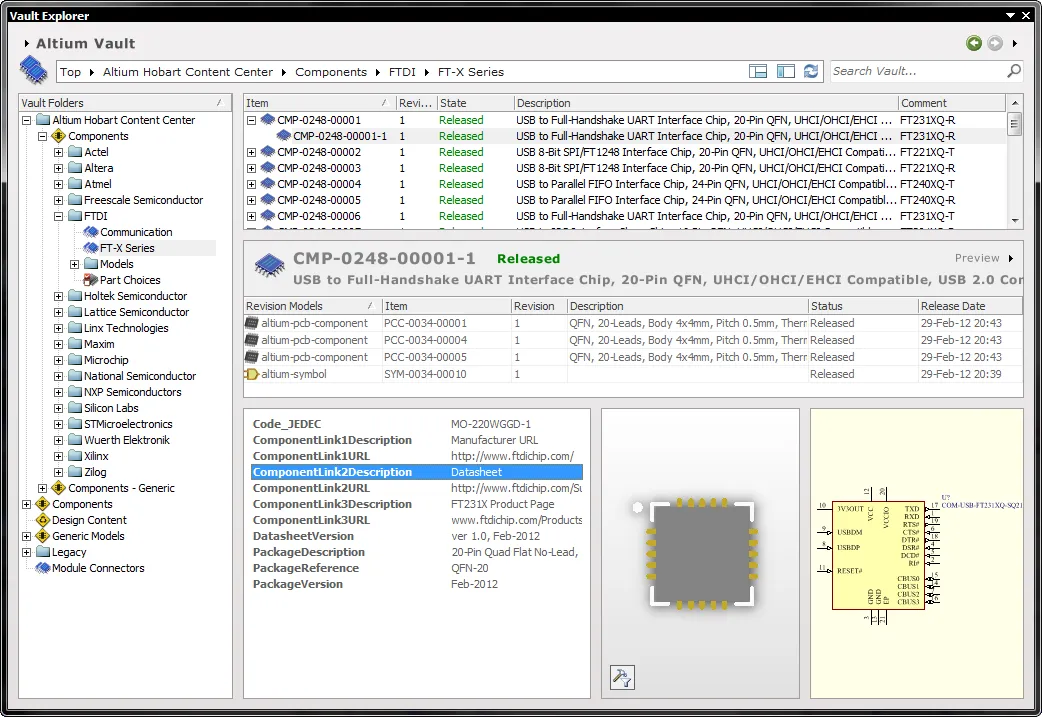Click the green back navigation arrow
This screenshot has width=1042, height=717.
click(973, 43)
